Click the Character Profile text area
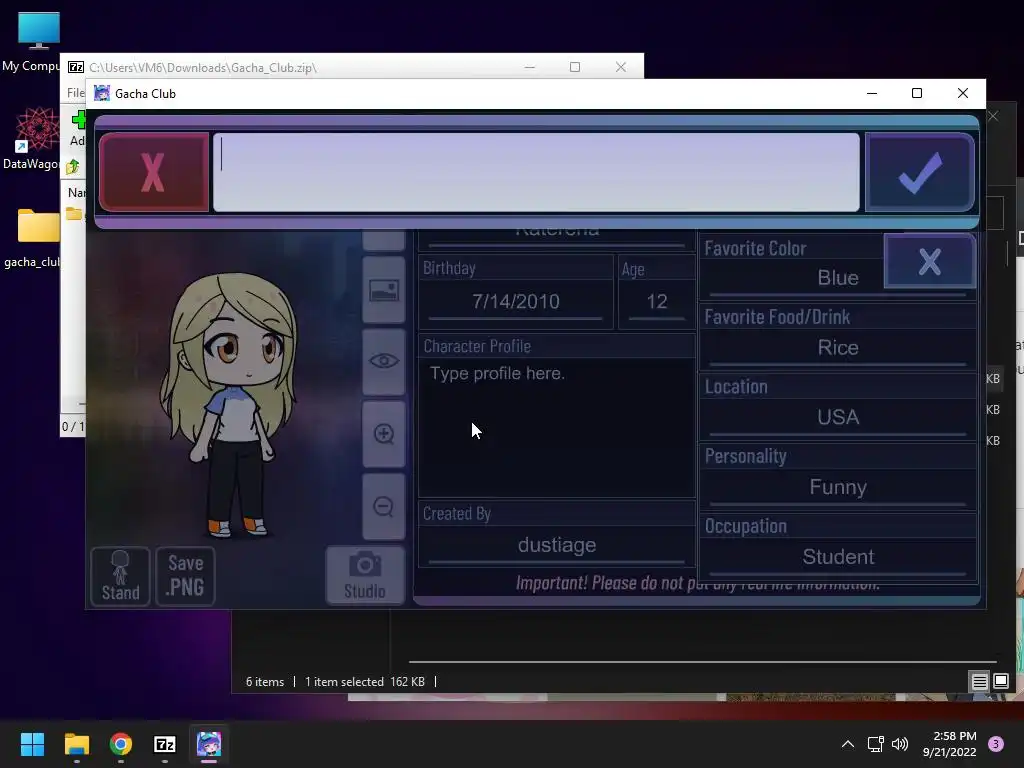The image size is (1024, 768). point(556,428)
